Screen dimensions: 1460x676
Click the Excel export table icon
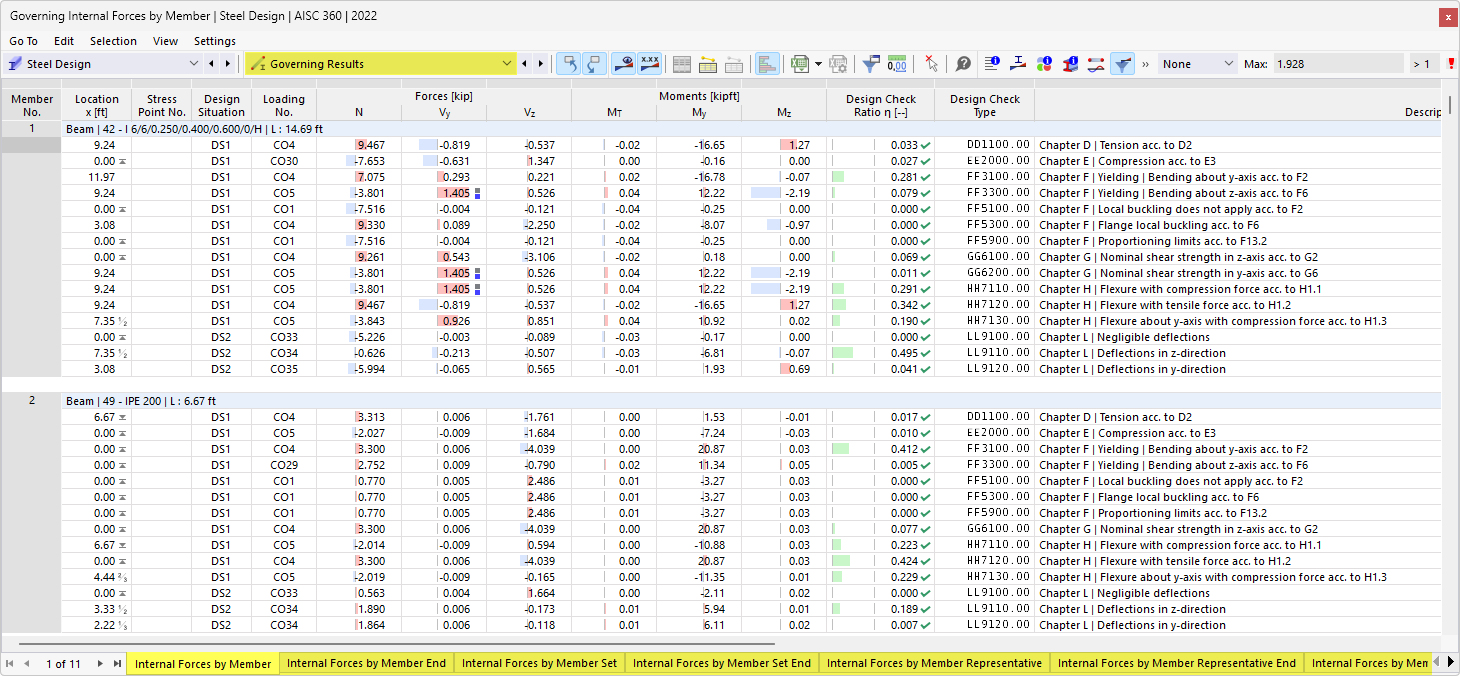(x=800, y=64)
